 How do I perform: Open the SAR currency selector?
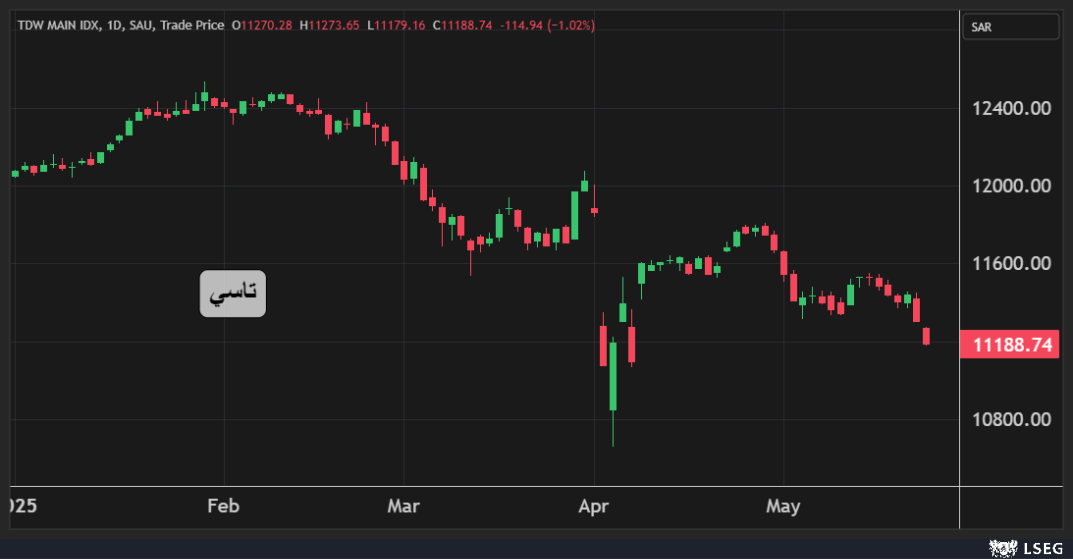(1009, 28)
